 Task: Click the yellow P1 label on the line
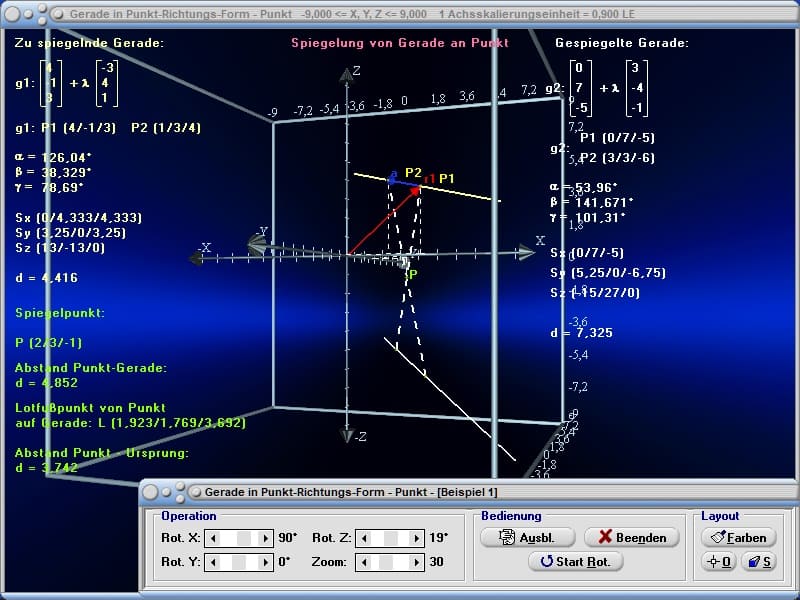tap(446, 179)
